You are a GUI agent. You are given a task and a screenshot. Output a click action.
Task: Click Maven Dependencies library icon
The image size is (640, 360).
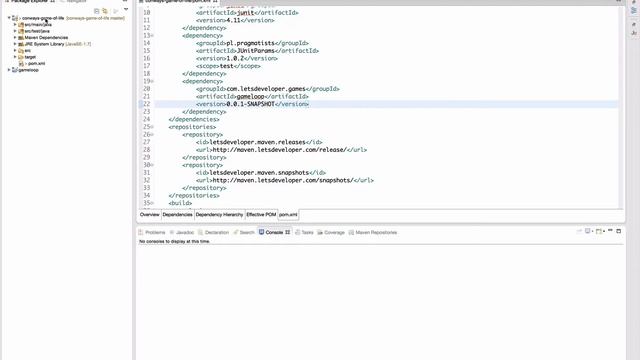tap(21, 38)
